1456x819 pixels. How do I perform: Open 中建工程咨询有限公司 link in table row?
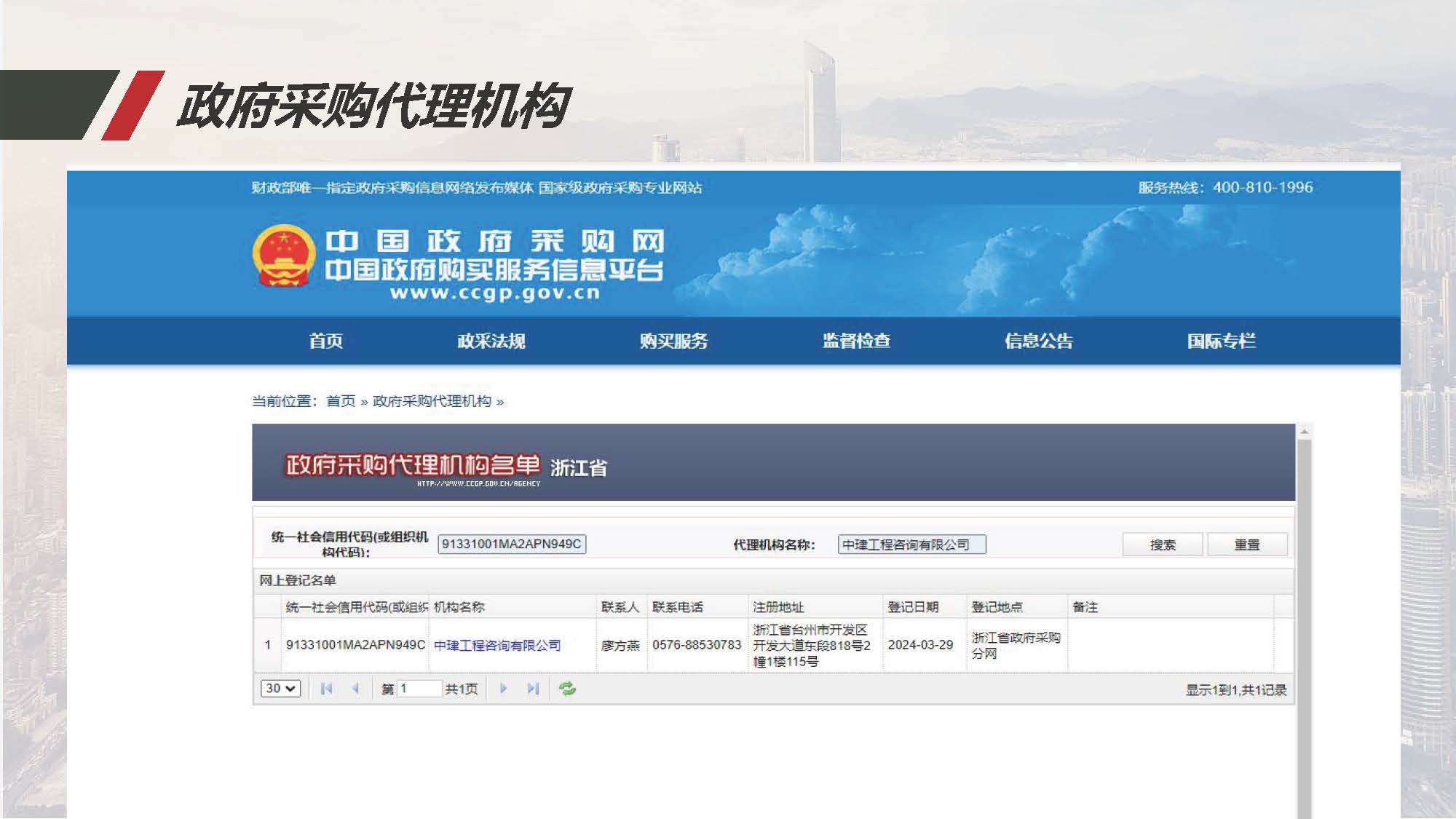[497, 645]
